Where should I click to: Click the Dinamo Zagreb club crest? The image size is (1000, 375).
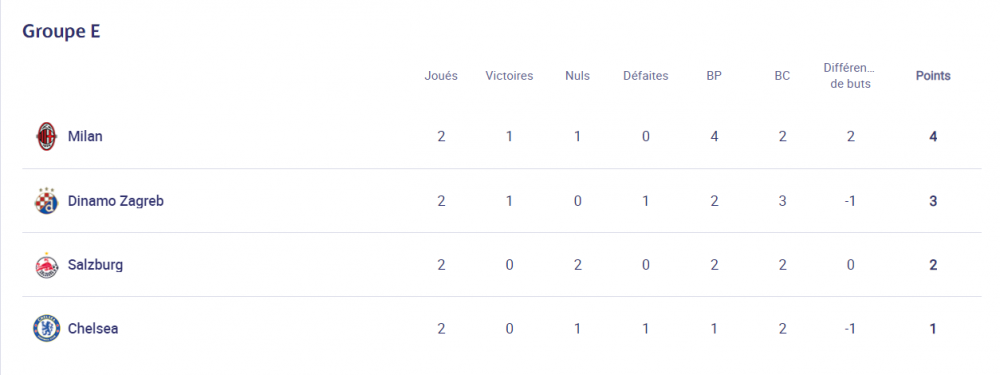coord(47,201)
